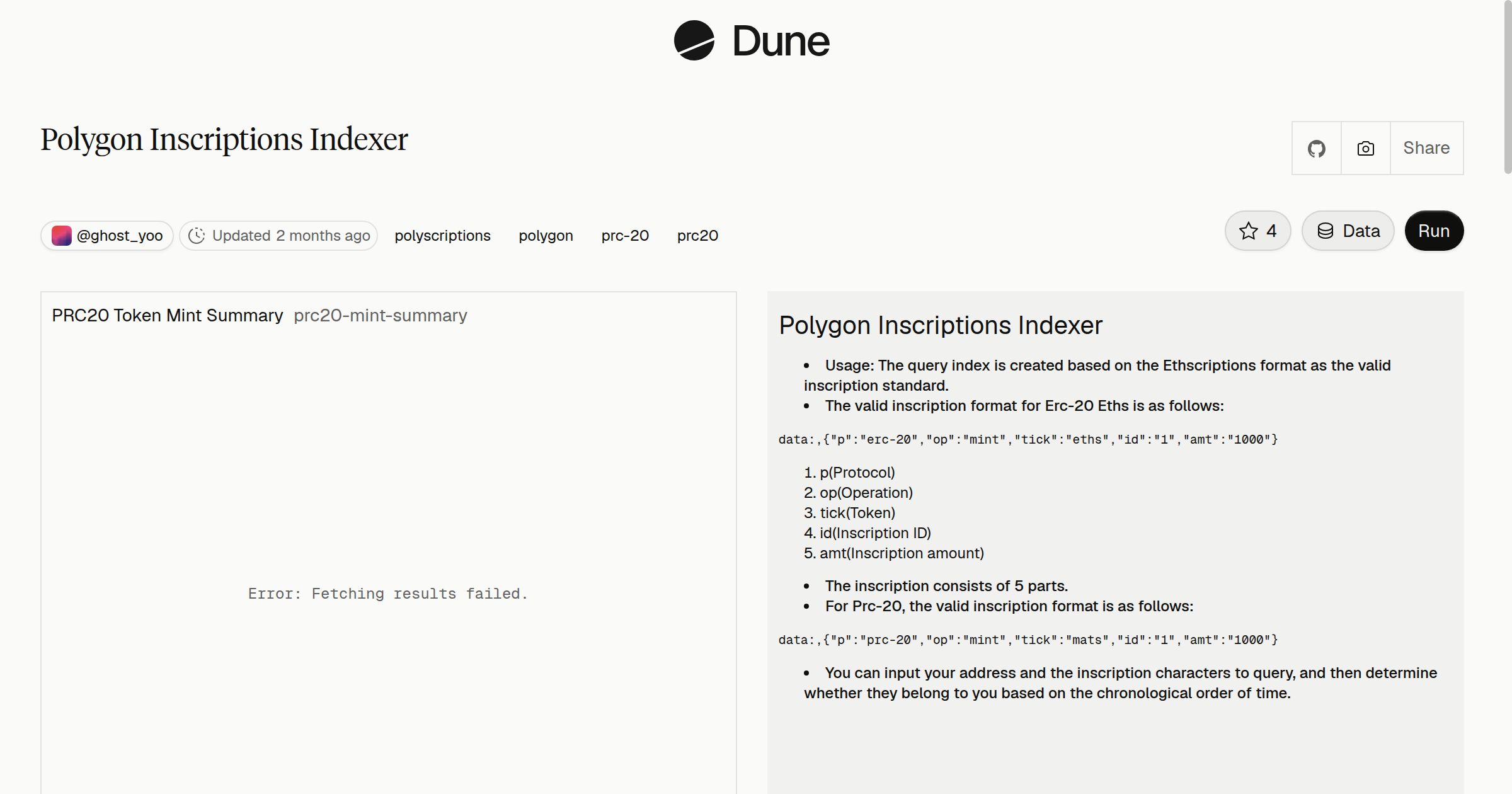Open the GitHub icon button
This screenshot has width=1512, height=794.
1316,148
